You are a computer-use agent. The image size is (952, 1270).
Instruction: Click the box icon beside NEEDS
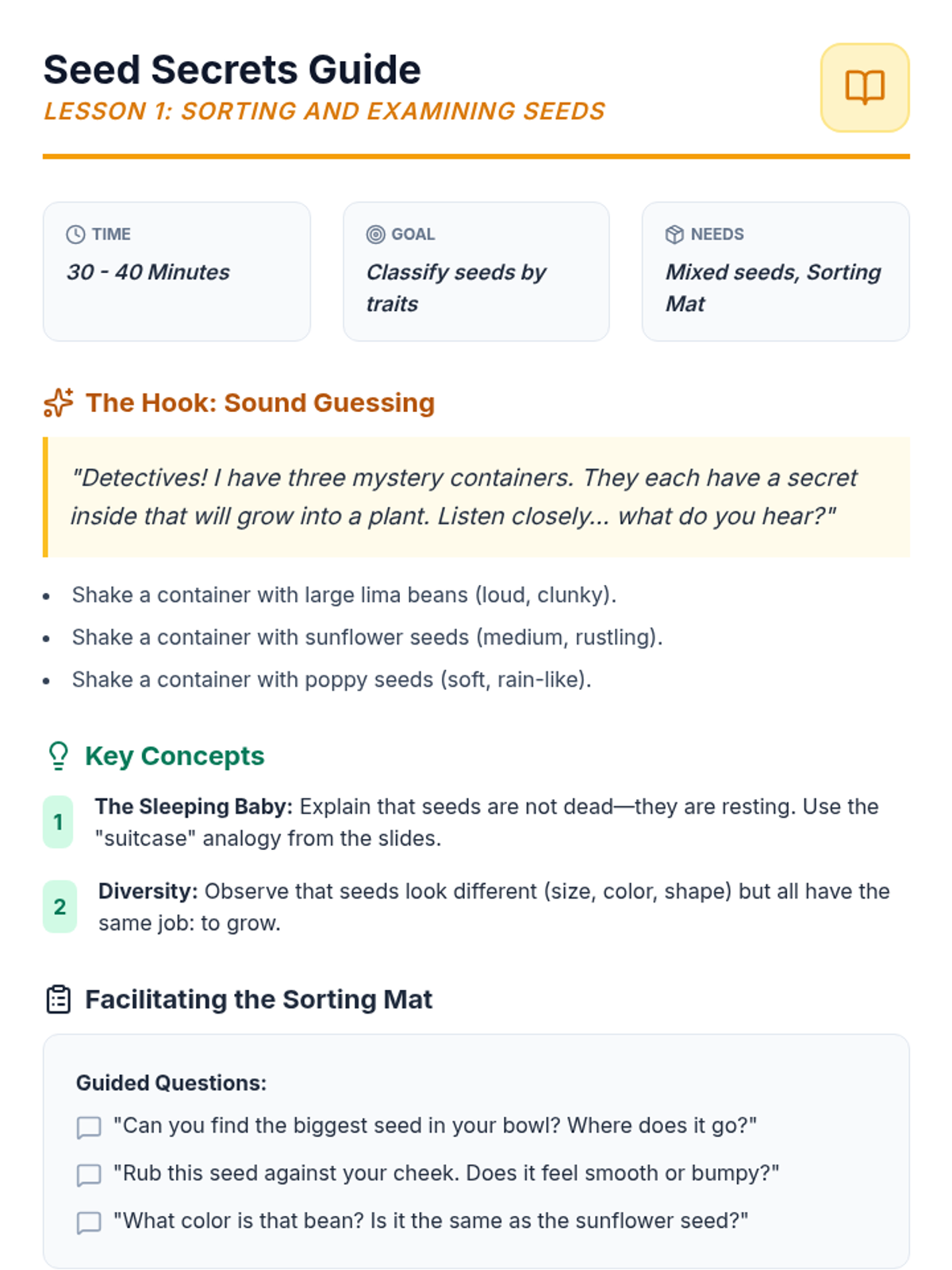(674, 234)
